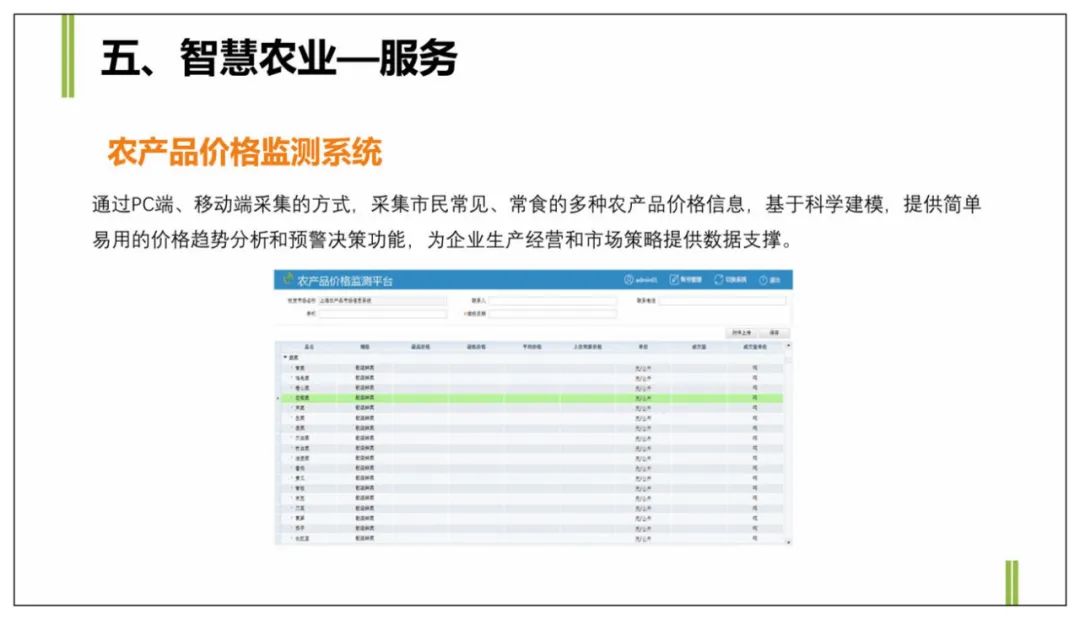Click the required date field marked with an asterisk
Screen dimensions: 1080x619
552,314
